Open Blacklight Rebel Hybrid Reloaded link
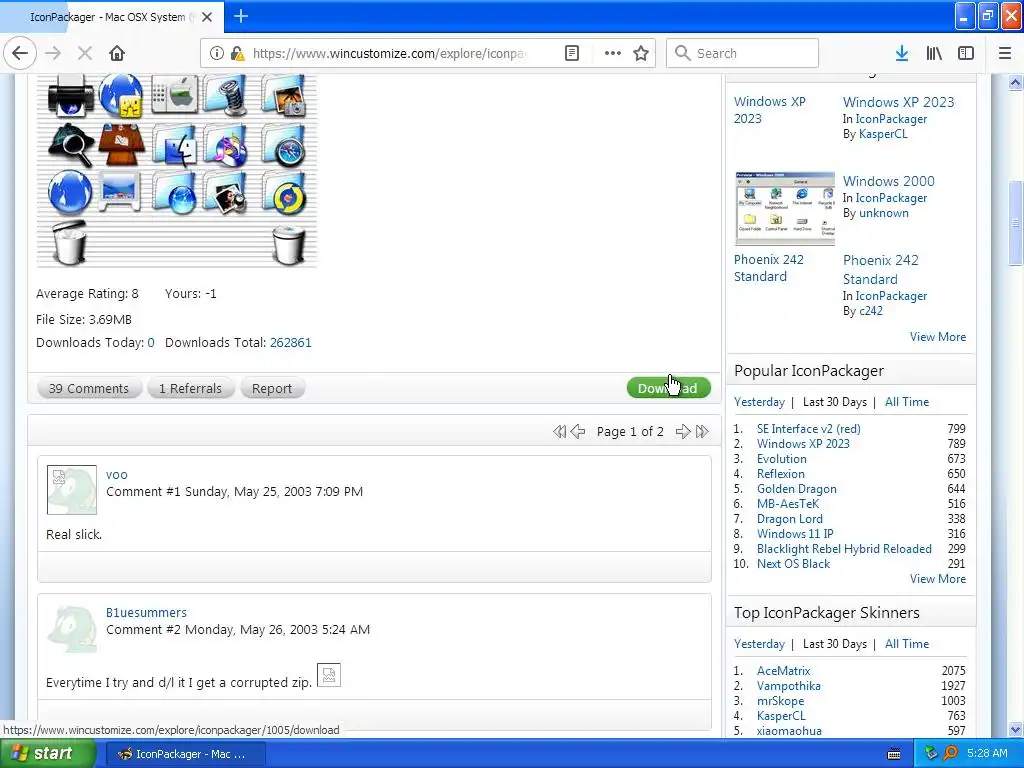Image resolution: width=1024 pixels, height=768 pixels. 844,549
